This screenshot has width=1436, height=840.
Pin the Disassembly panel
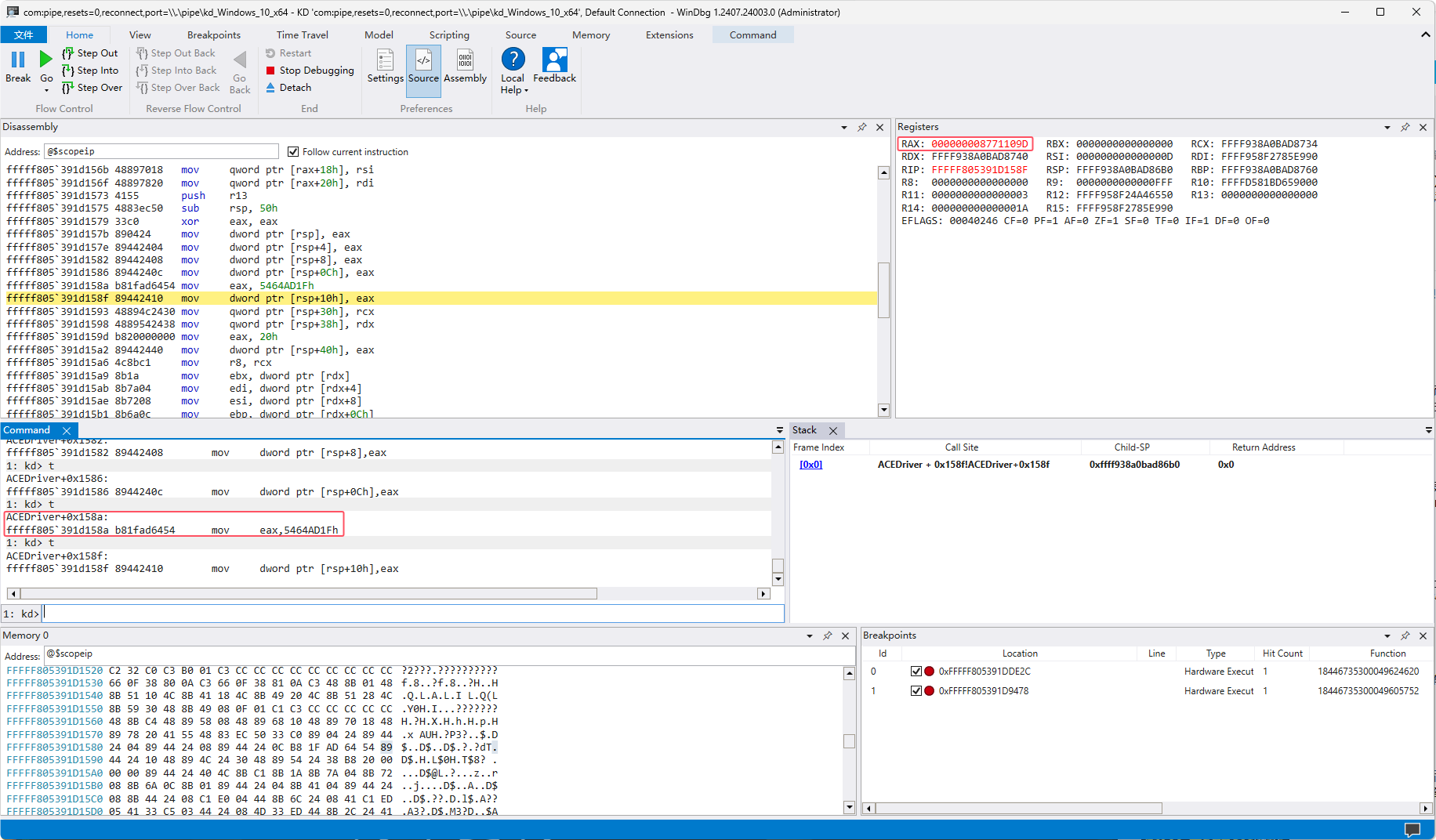pyautogui.click(x=861, y=127)
